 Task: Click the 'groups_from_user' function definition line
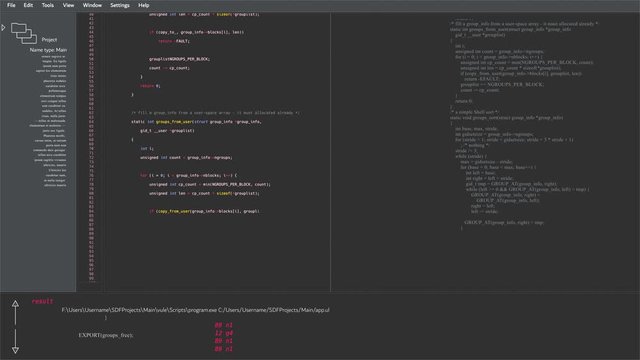[x=196, y=122]
